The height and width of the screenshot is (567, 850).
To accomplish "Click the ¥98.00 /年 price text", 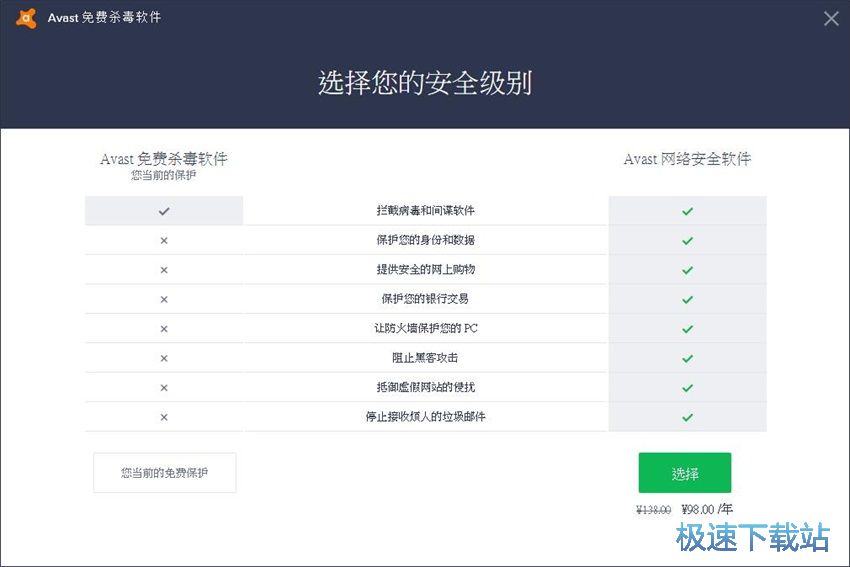I will [x=707, y=509].
